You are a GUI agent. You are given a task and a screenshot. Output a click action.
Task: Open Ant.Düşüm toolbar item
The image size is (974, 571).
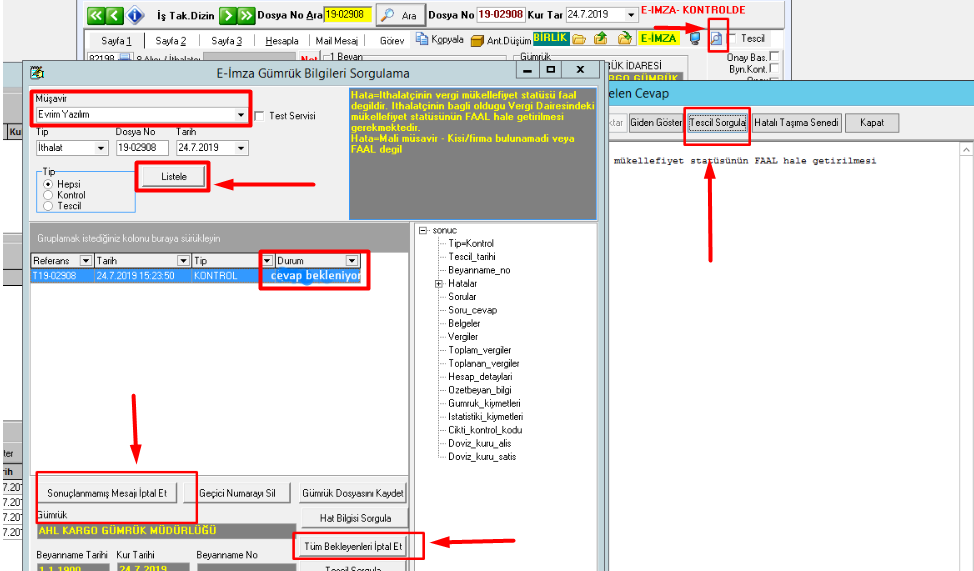pyautogui.click(x=500, y=40)
